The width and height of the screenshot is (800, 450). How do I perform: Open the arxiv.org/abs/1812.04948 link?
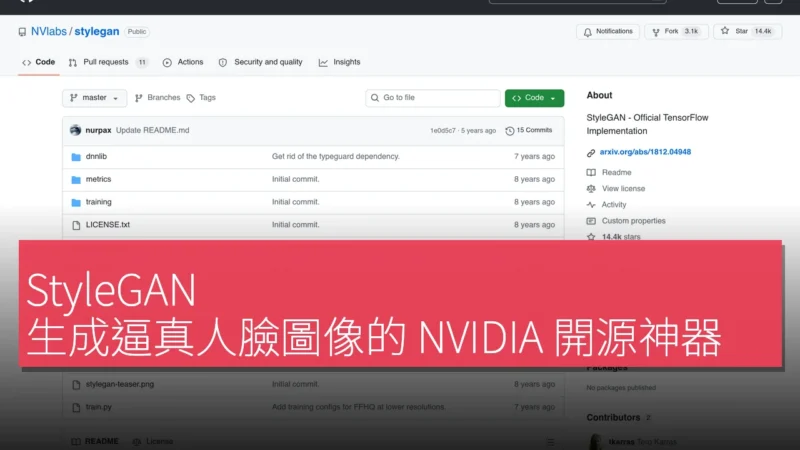645,152
